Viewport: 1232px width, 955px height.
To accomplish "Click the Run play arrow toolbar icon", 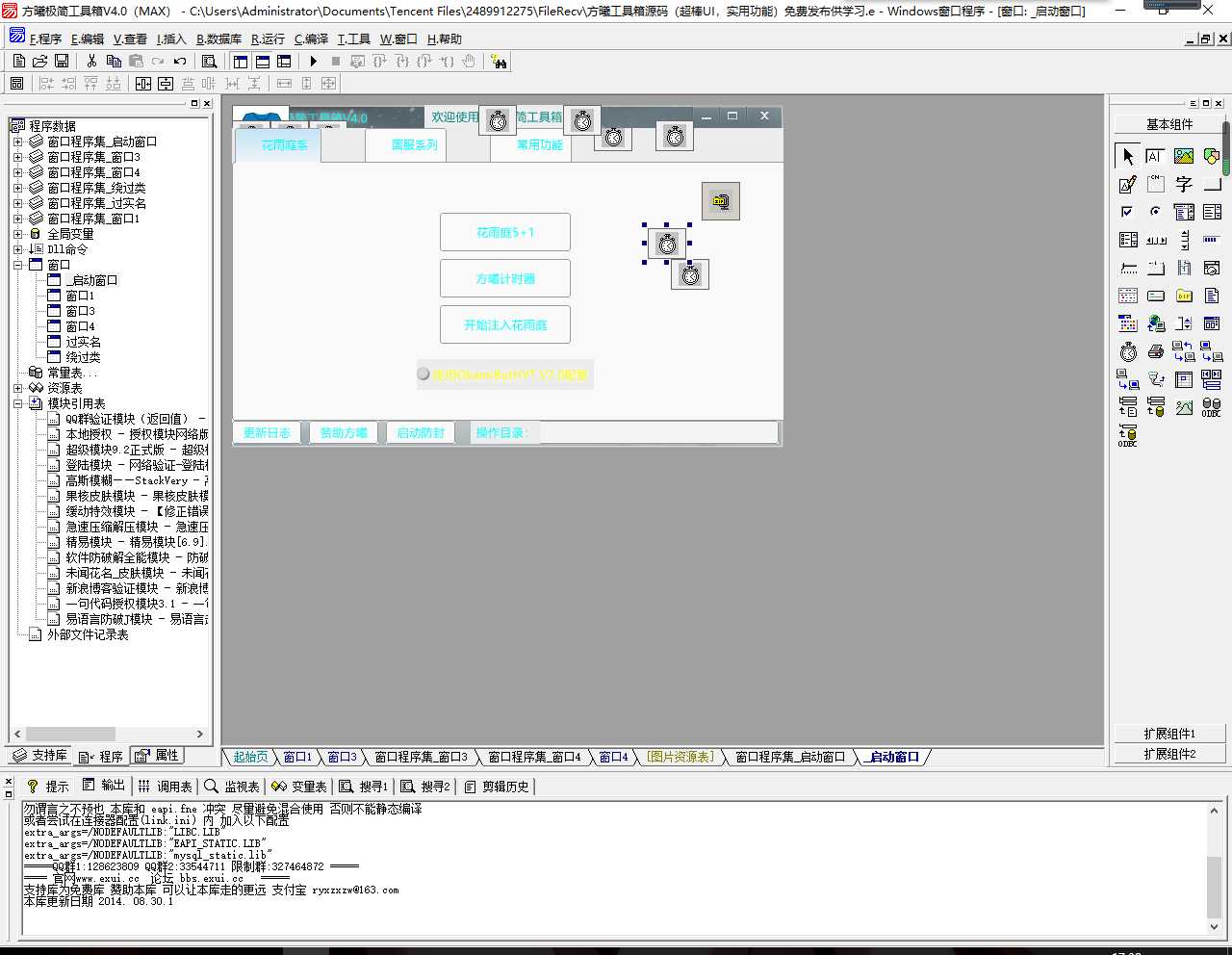I will point(313,61).
